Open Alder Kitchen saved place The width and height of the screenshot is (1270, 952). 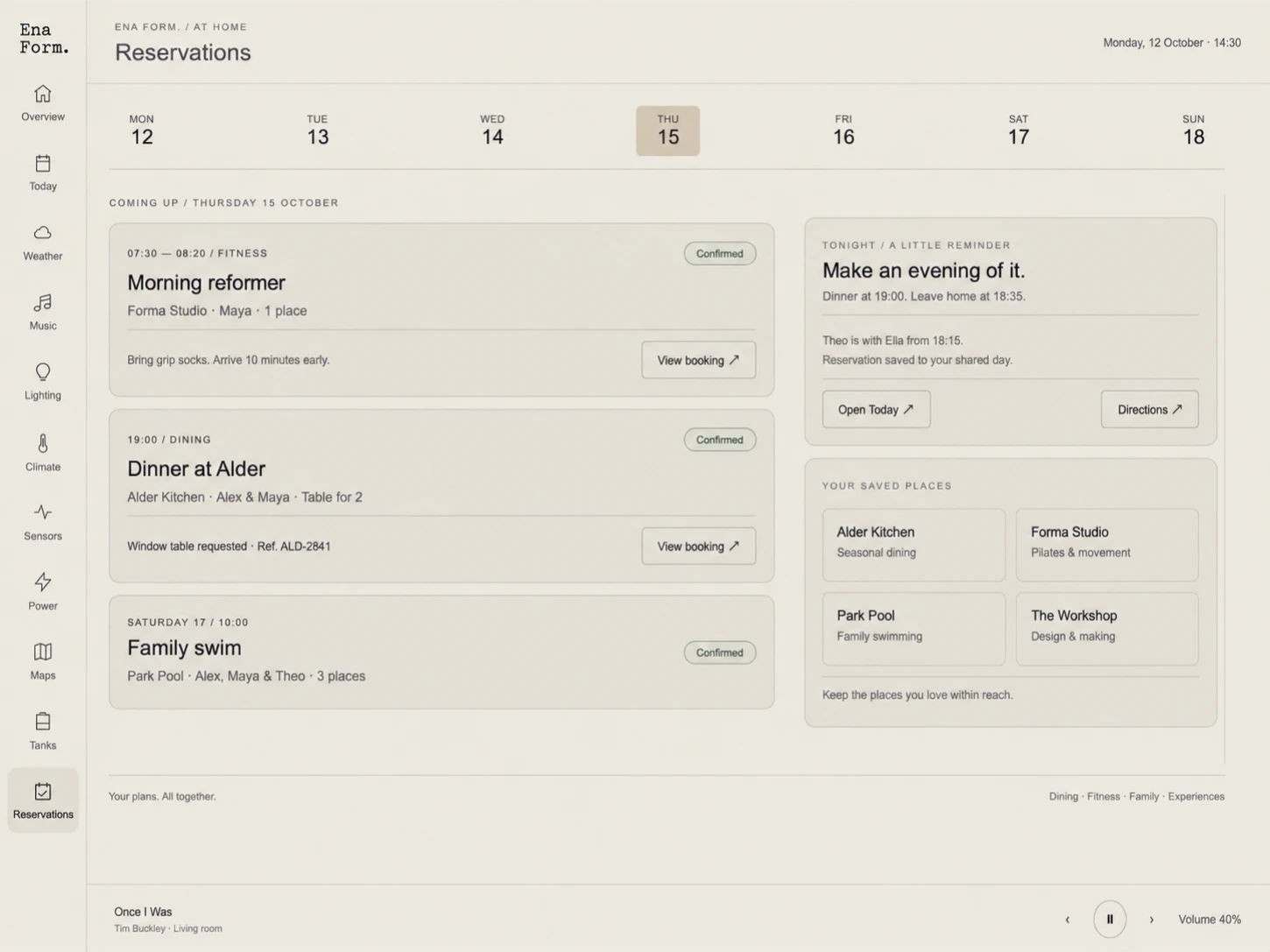pyautogui.click(x=914, y=545)
